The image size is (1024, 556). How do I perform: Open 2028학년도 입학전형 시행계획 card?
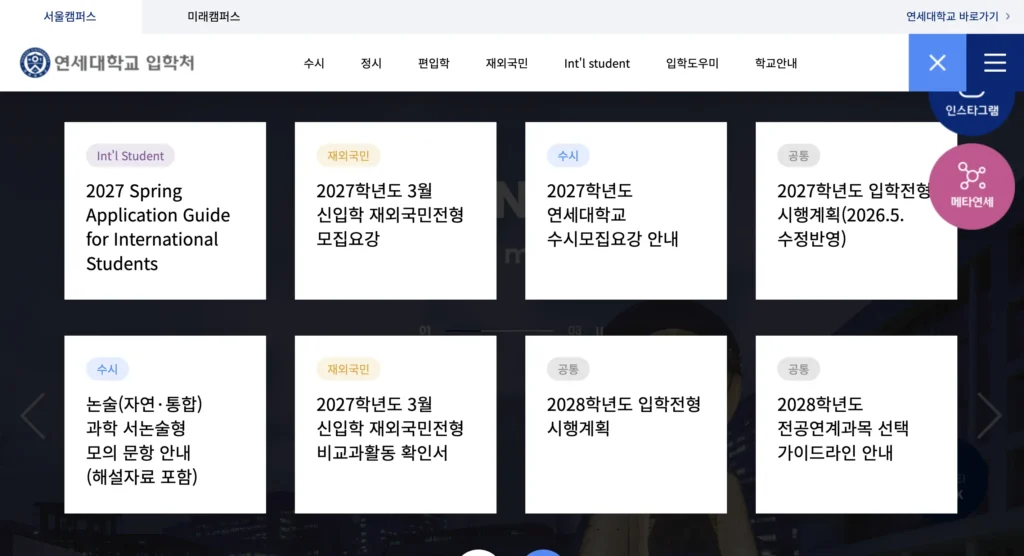coord(626,424)
